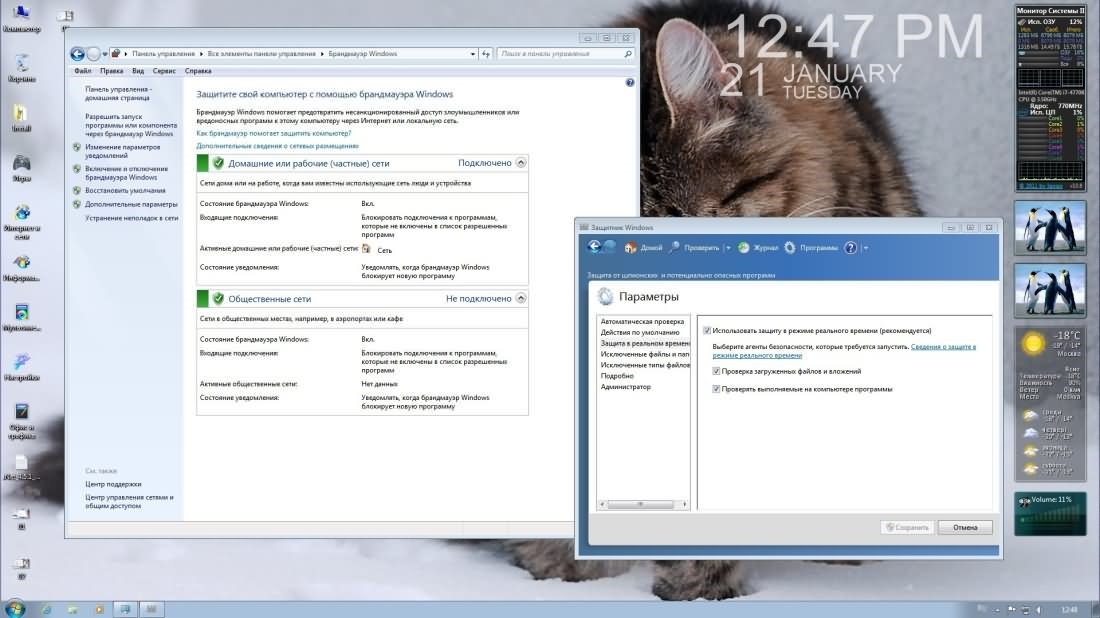Select the Игры gamepad desktop icon
The image size is (1100, 618).
(22, 168)
